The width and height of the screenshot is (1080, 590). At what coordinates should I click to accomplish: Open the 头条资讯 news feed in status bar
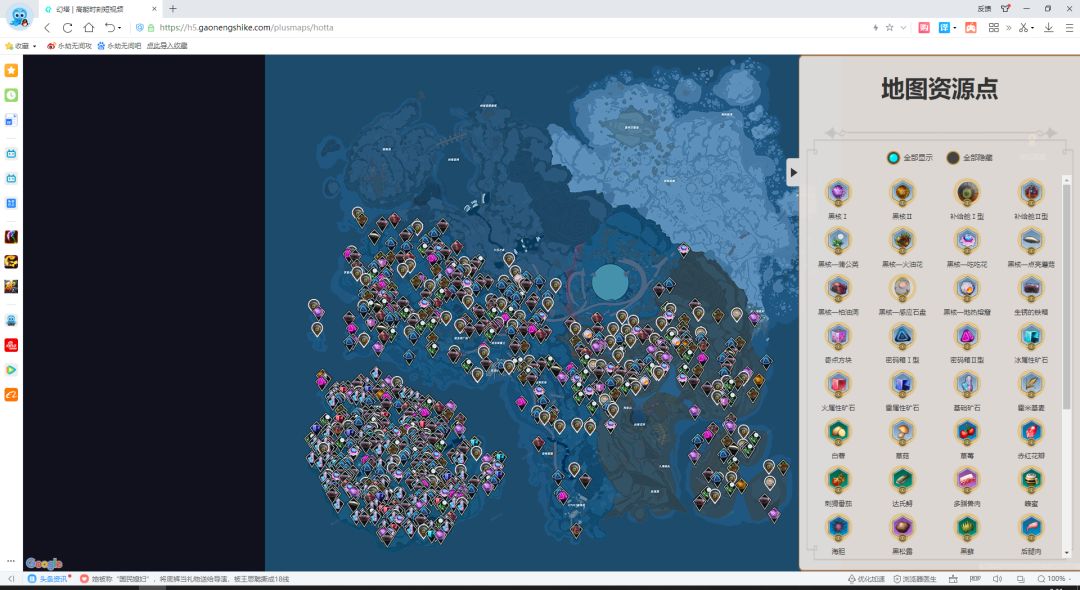pos(50,579)
